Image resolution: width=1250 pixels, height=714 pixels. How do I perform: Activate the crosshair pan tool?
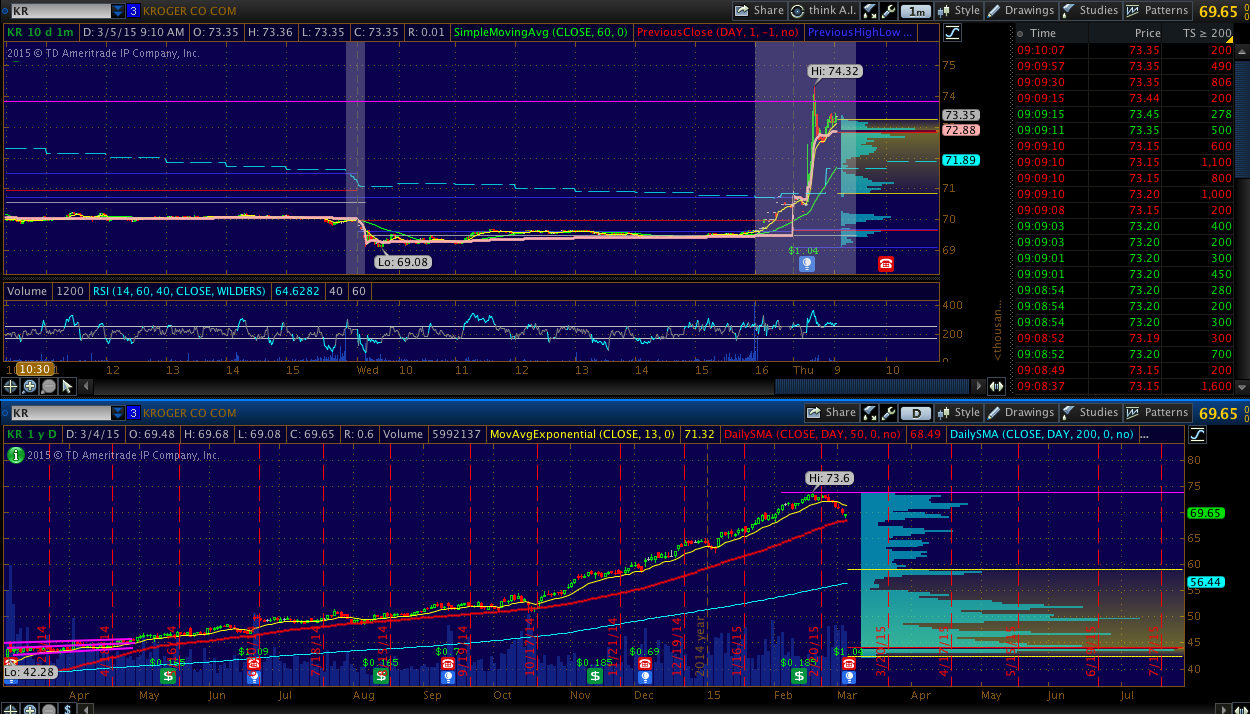tap(11, 386)
